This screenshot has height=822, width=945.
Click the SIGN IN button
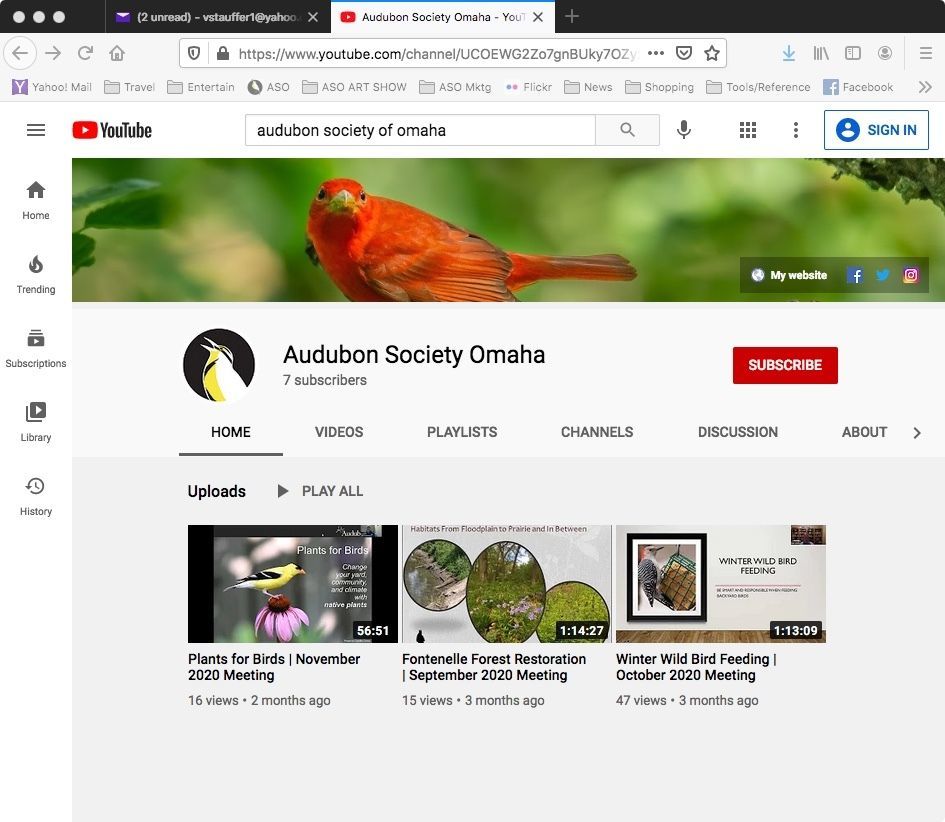pos(876,130)
